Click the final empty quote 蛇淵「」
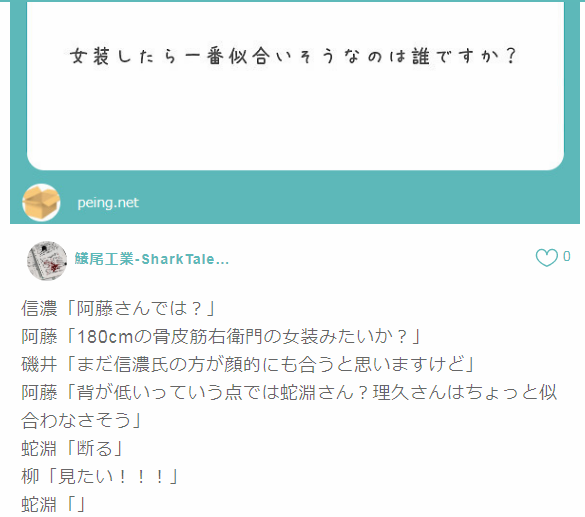The height and width of the screenshot is (517, 585). 53,505
